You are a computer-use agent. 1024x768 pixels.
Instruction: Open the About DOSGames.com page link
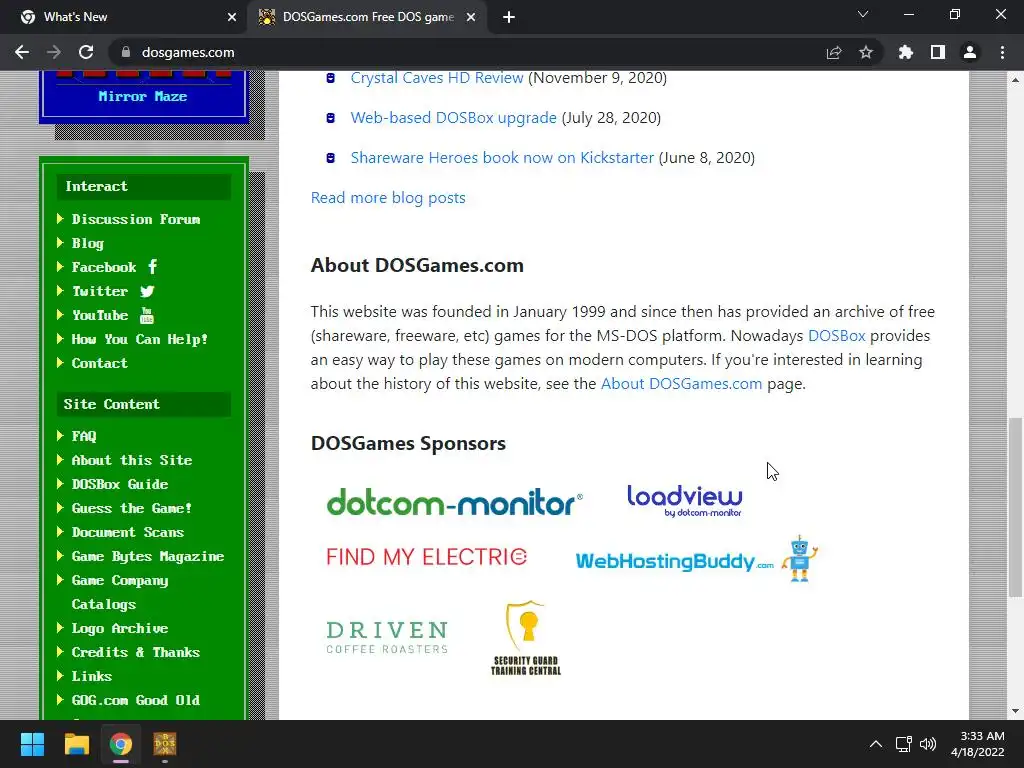681,383
